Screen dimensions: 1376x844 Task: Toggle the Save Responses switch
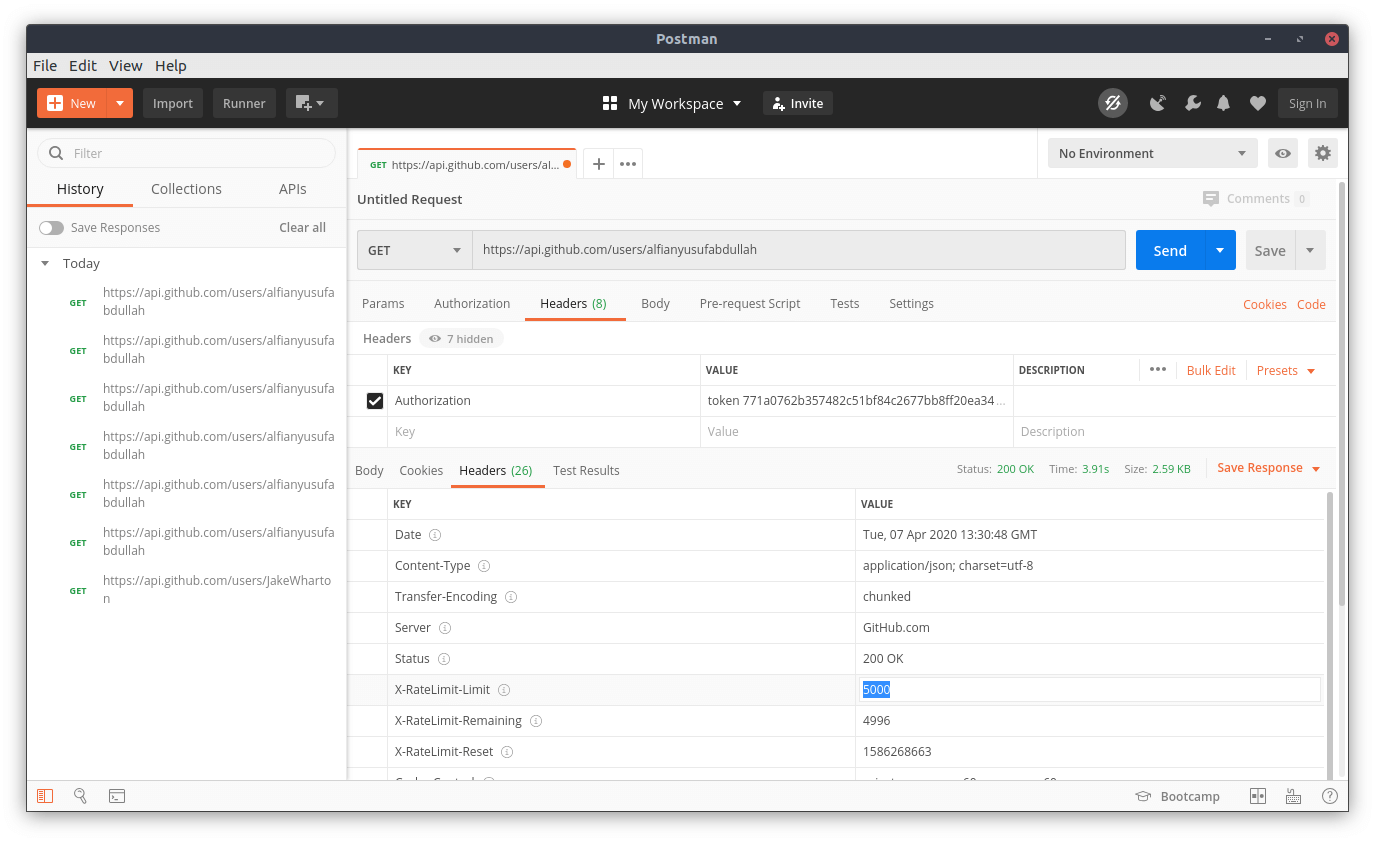[51, 228]
